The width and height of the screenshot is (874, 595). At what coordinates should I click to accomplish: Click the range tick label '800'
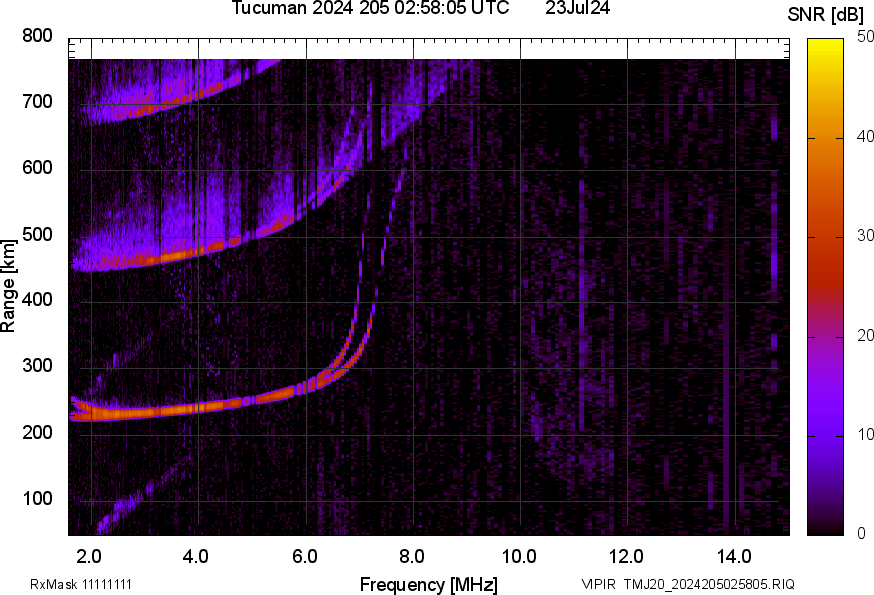tap(37, 36)
